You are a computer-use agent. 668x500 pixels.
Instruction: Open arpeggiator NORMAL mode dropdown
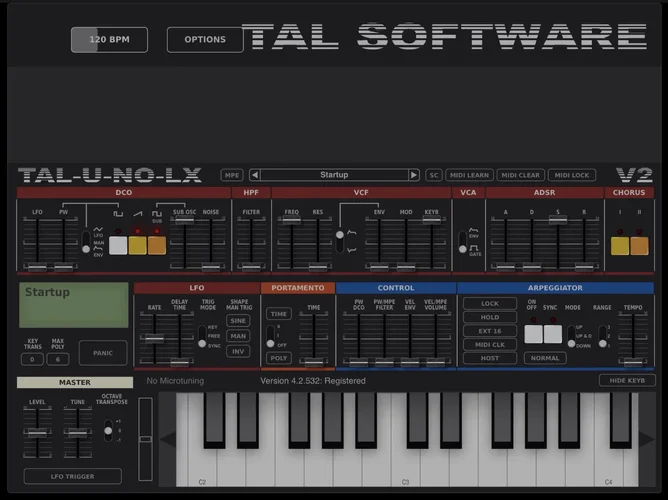545,358
